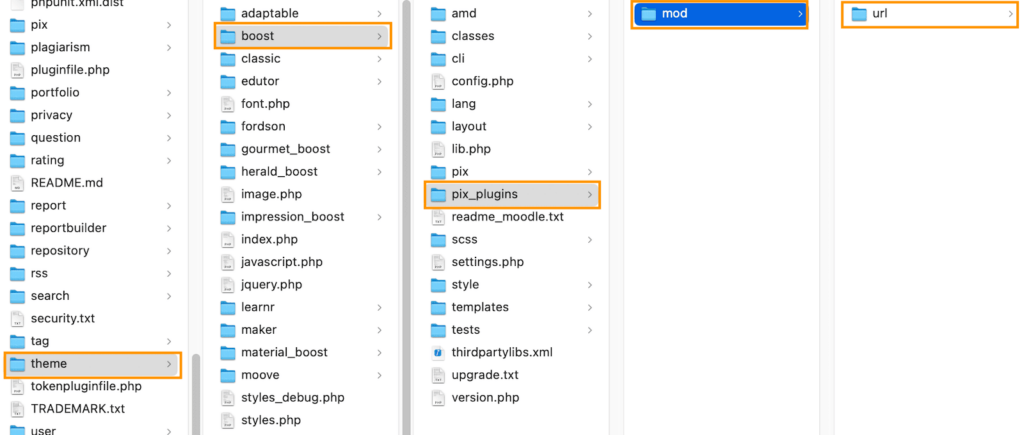
Task: Click the mod folder icon
Action: [x=648, y=14]
